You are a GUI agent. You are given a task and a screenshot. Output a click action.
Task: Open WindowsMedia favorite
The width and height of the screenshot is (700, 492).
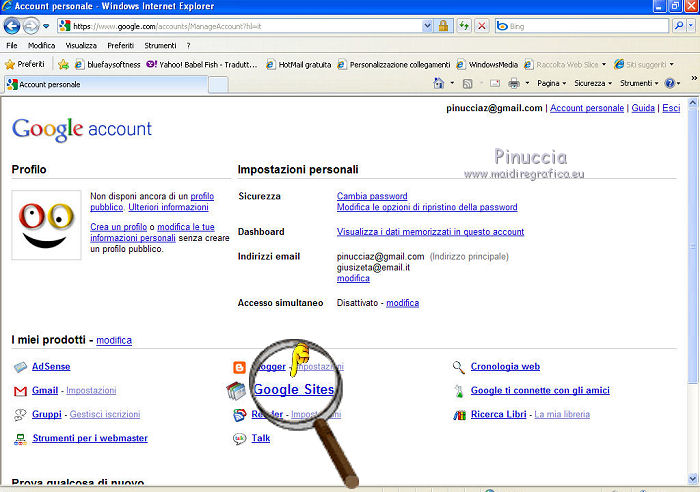pyautogui.click(x=487, y=65)
